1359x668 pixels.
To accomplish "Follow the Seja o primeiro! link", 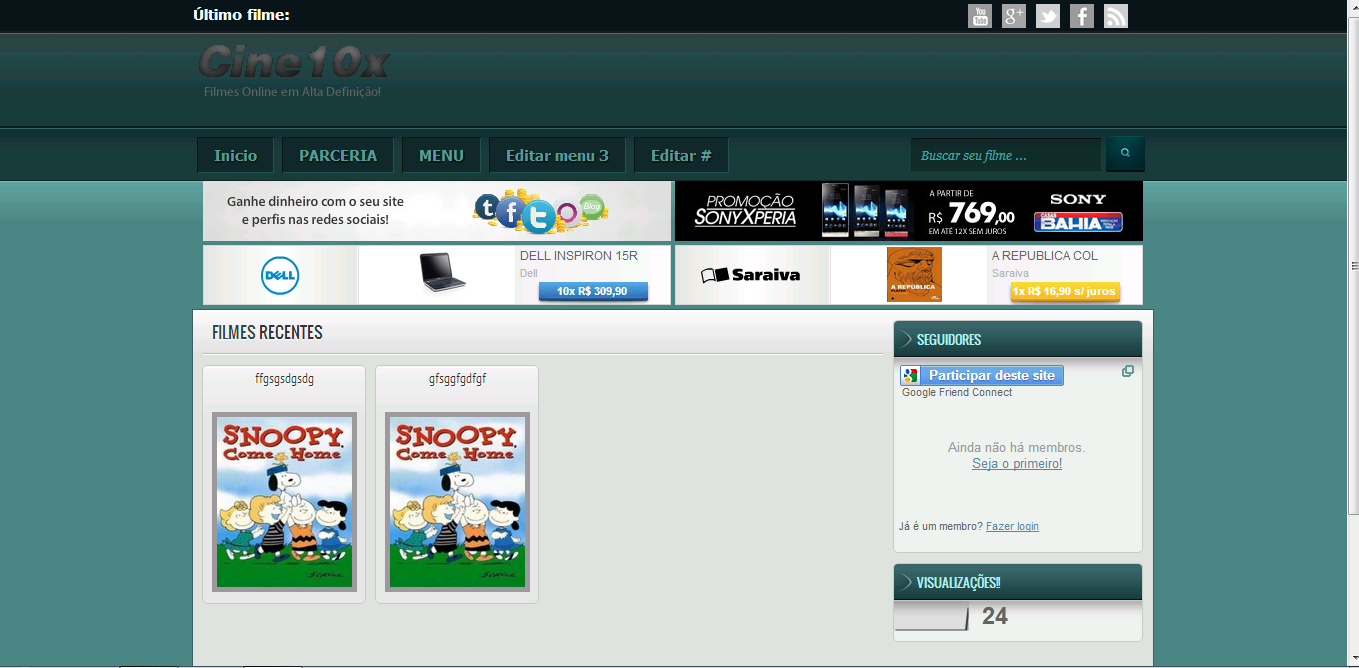I will point(1017,464).
